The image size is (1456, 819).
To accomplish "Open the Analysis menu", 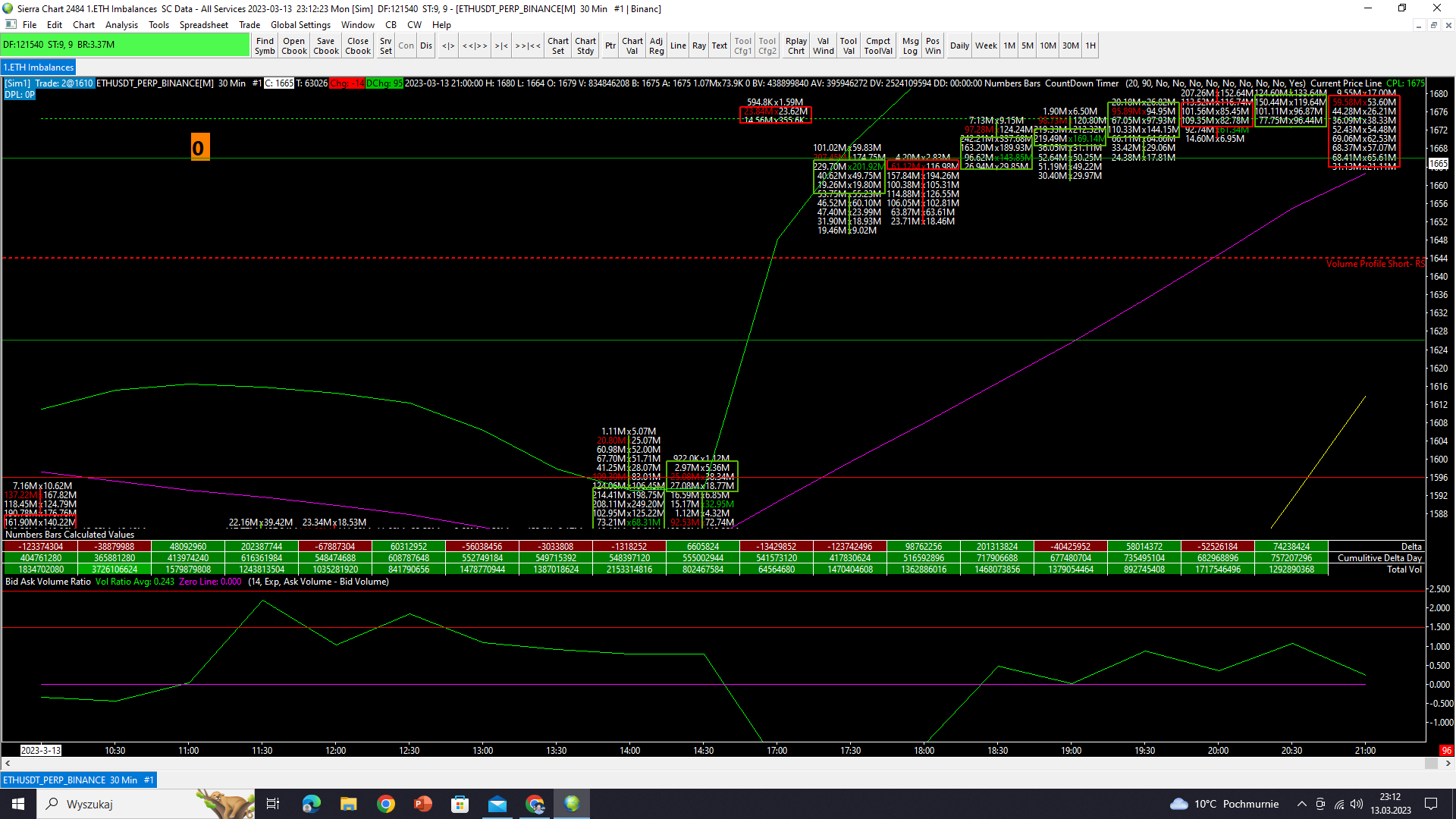I will coord(121,25).
